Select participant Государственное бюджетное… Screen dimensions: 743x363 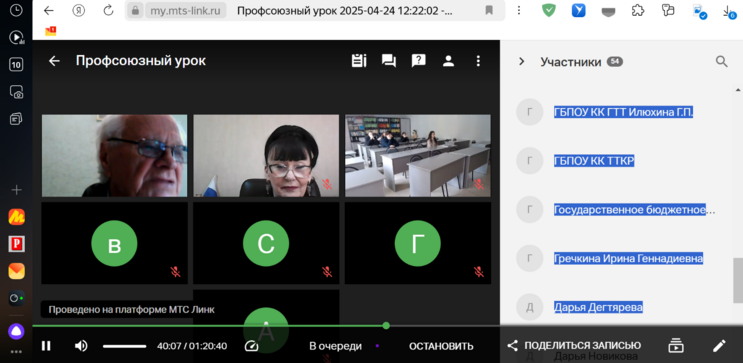click(x=634, y=209)
